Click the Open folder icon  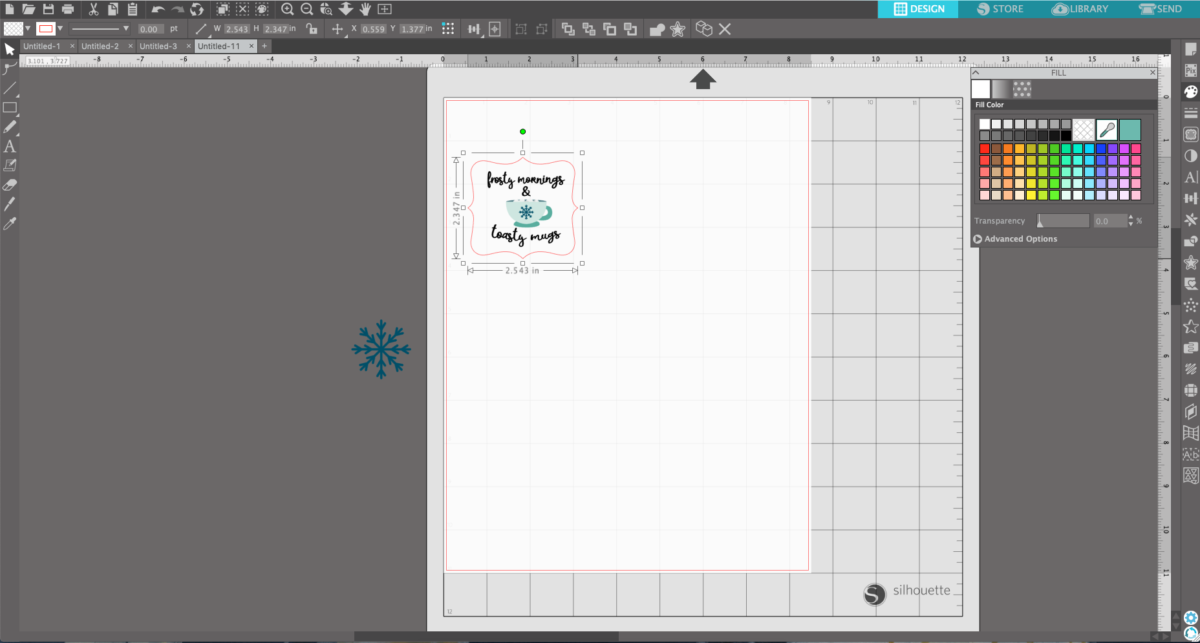click(27, 9)
